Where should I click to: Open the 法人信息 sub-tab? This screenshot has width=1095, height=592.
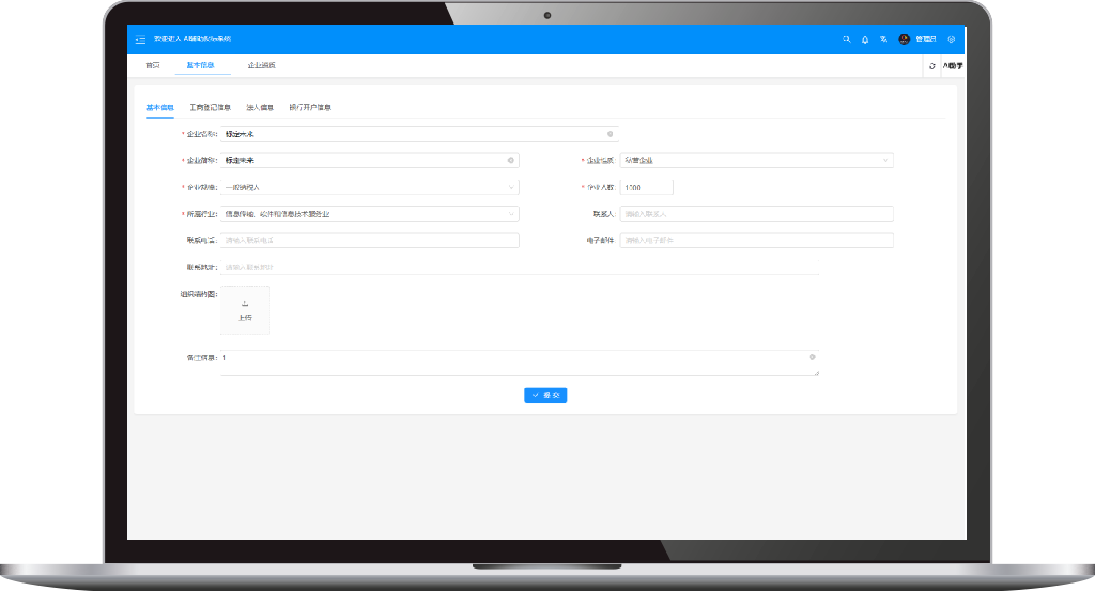click(x=260, y=108)
